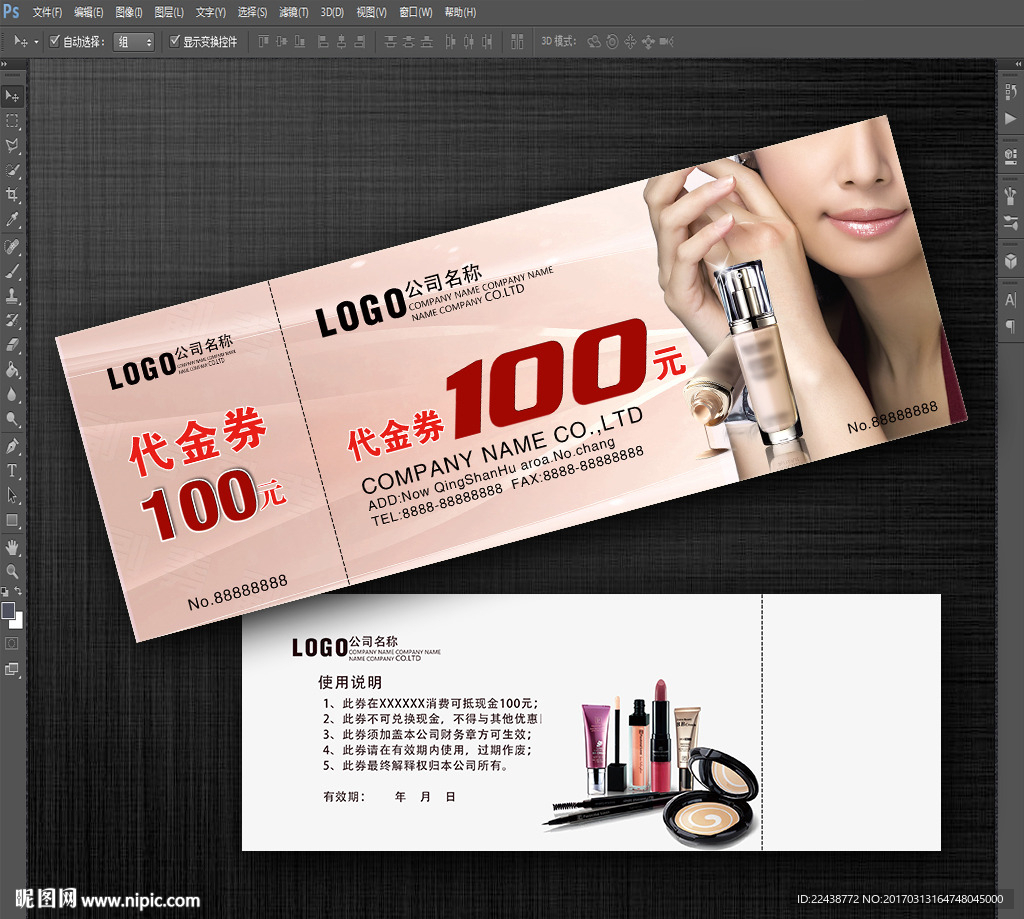This screenshot has height=919, width=1024.
Task: Select the Brush tool
Action: (12, 272)
